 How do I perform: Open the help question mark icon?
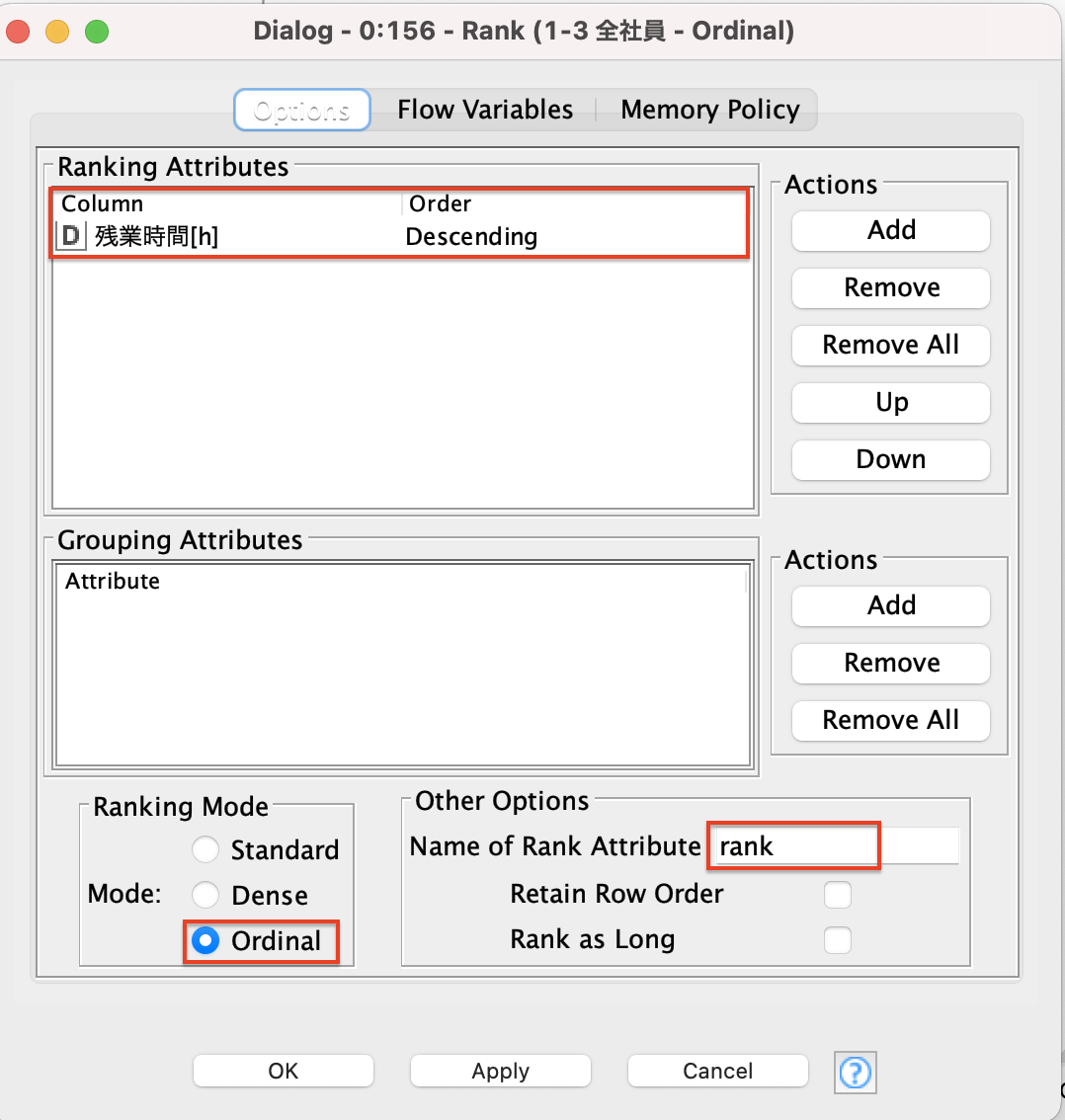coord(855,1073)
